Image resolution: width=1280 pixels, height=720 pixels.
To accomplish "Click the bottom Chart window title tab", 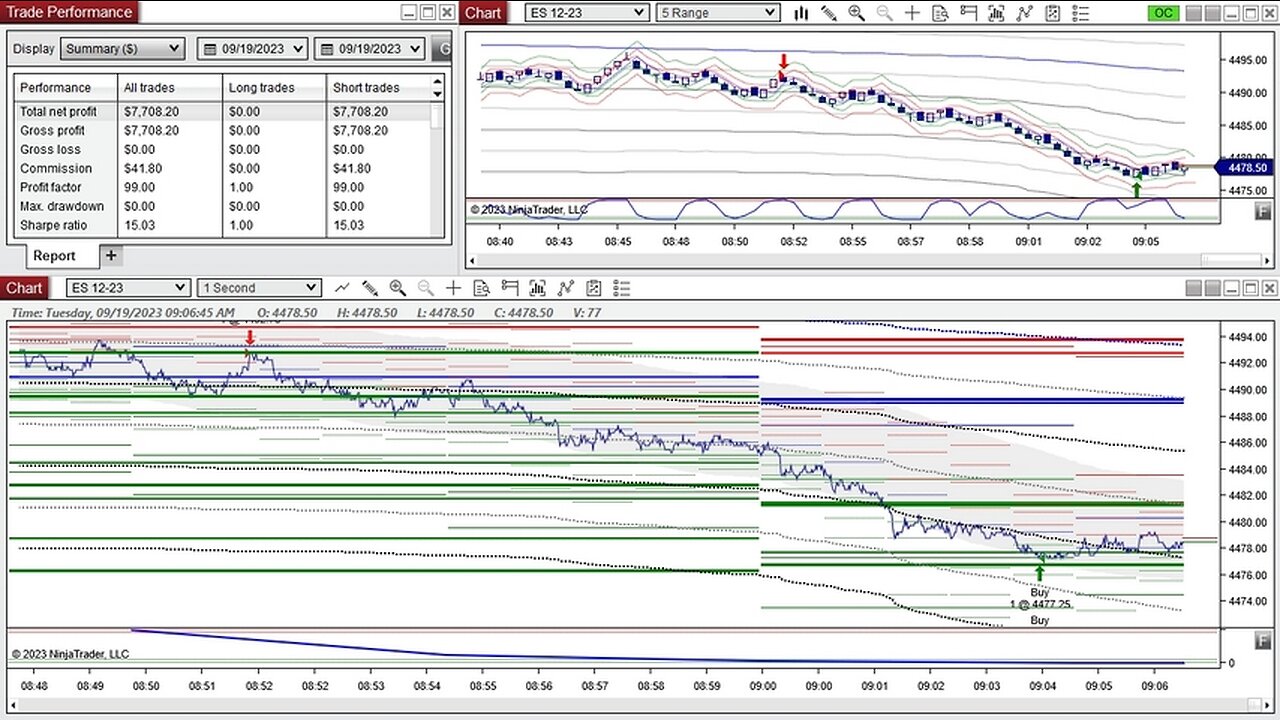I will point(24,288).
